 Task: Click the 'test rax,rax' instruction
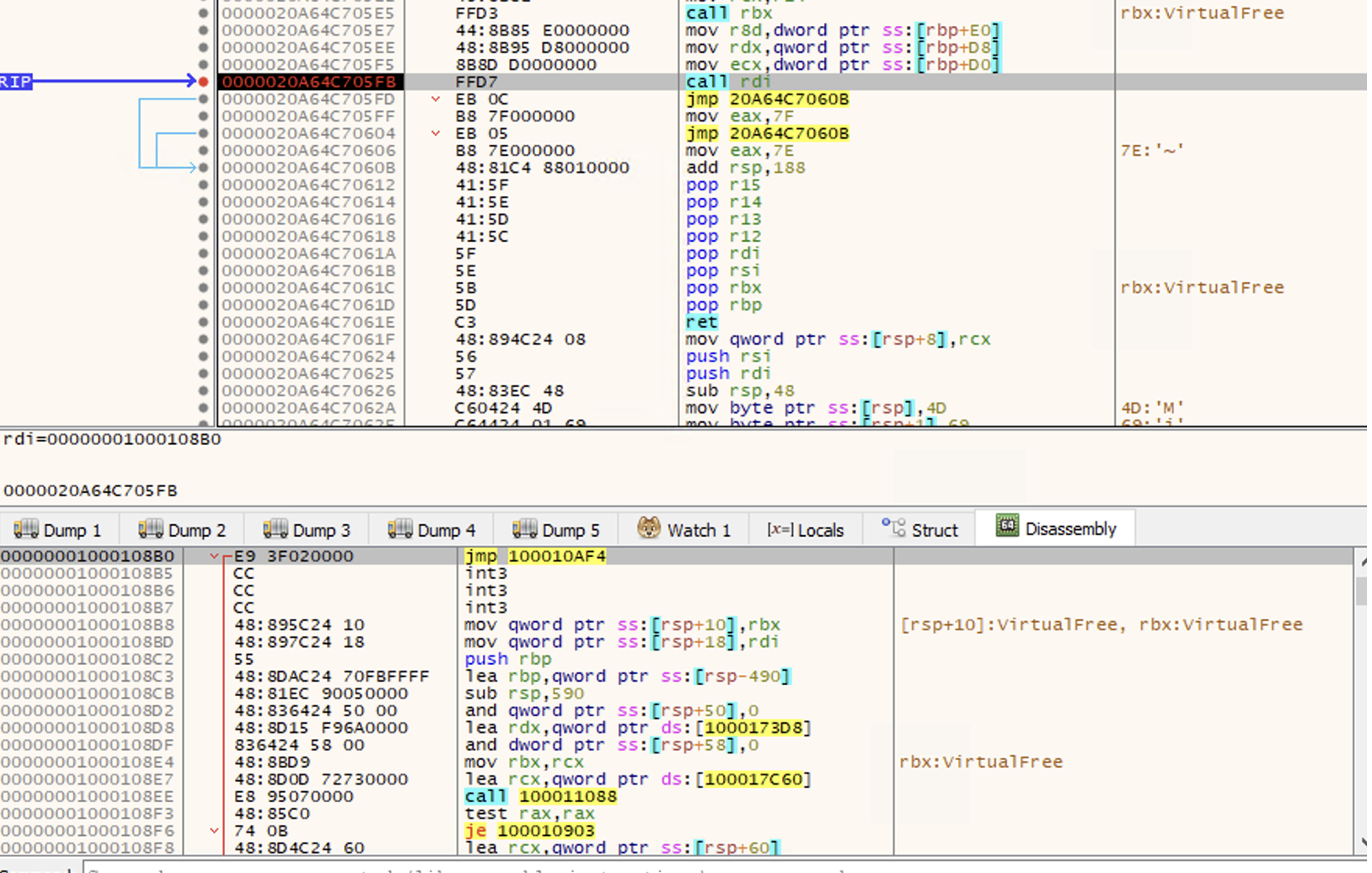point(529,813)
